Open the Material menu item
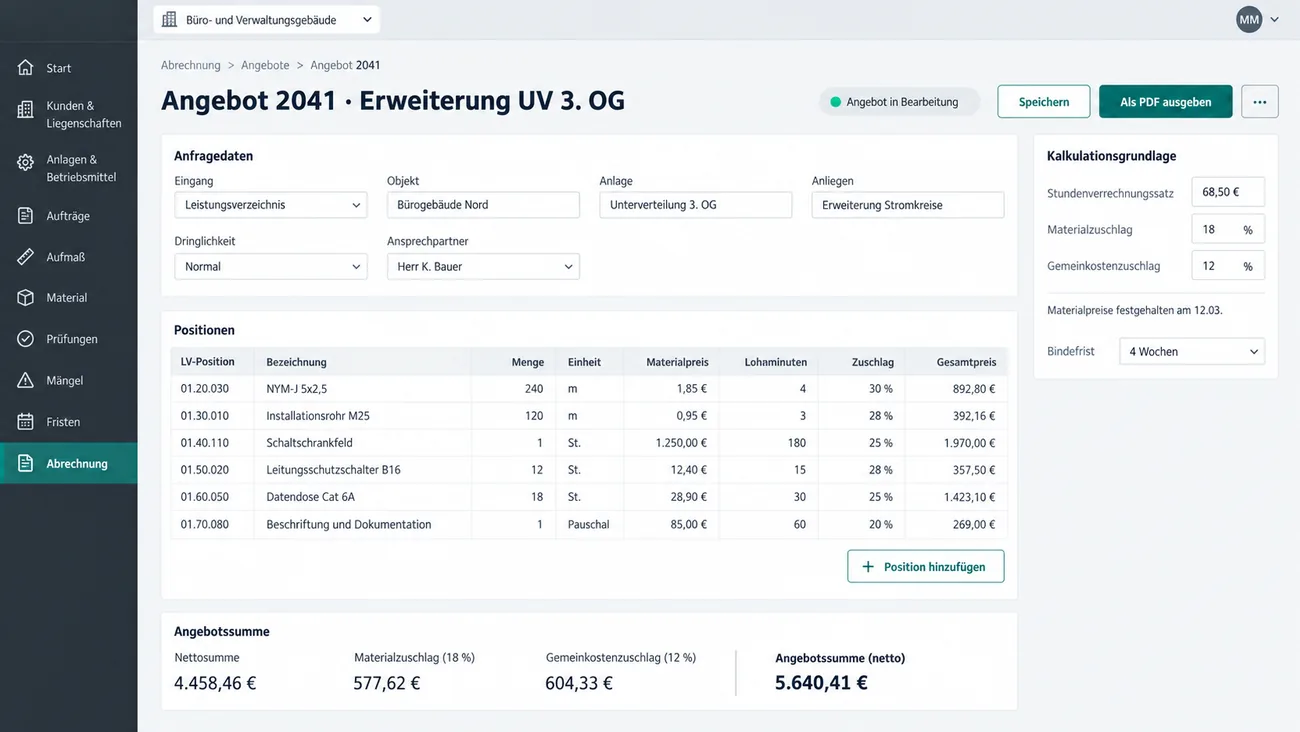1300x732 pixels. pyautogui.click(x=68, y=298)
